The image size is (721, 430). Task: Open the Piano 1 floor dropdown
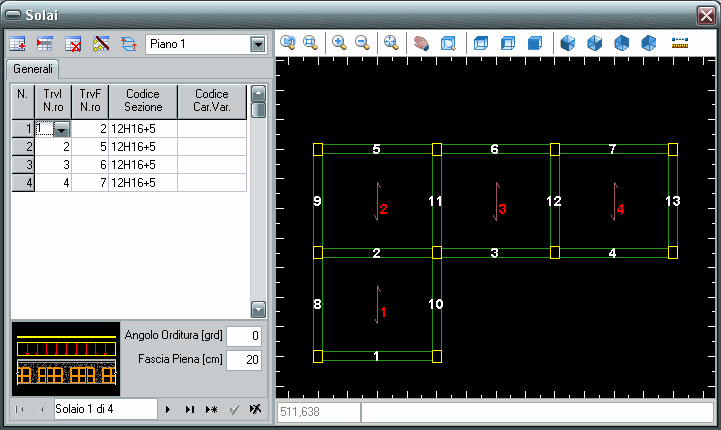258,44
